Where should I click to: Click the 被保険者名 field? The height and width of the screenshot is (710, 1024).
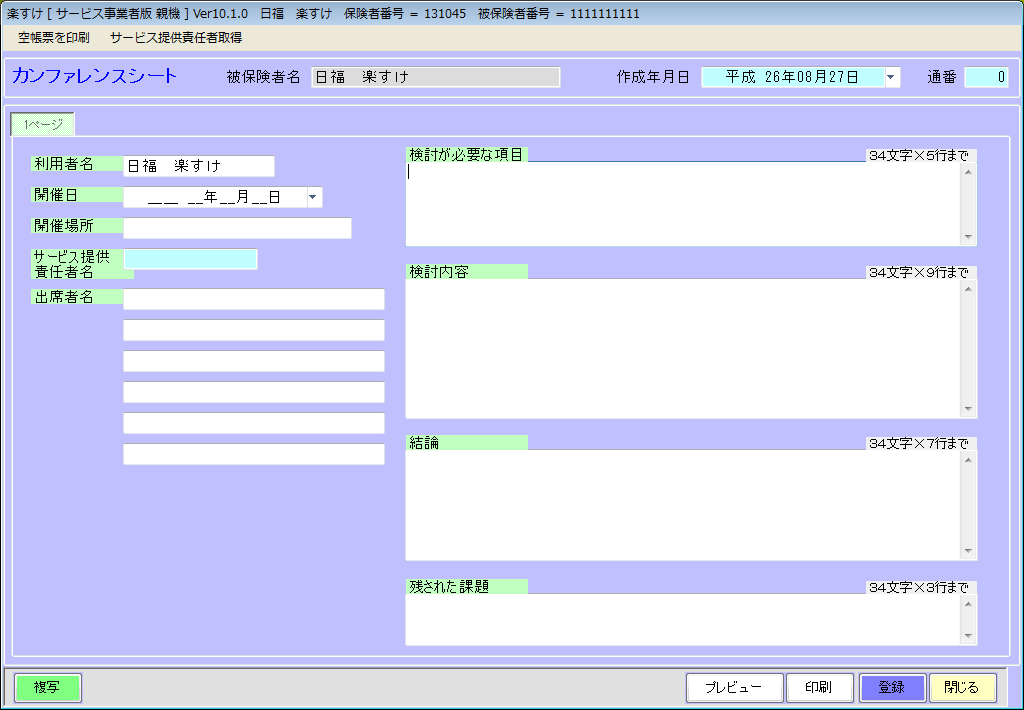point(436,77)
